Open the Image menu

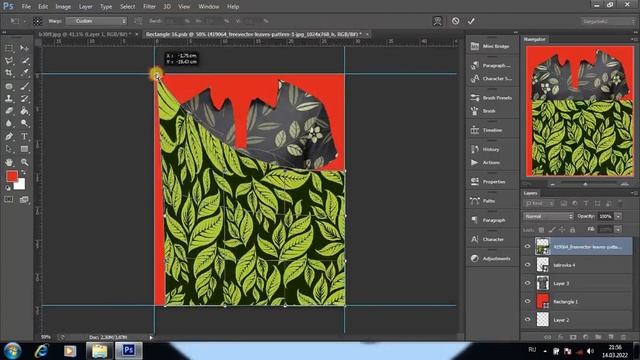coord(63,7)
